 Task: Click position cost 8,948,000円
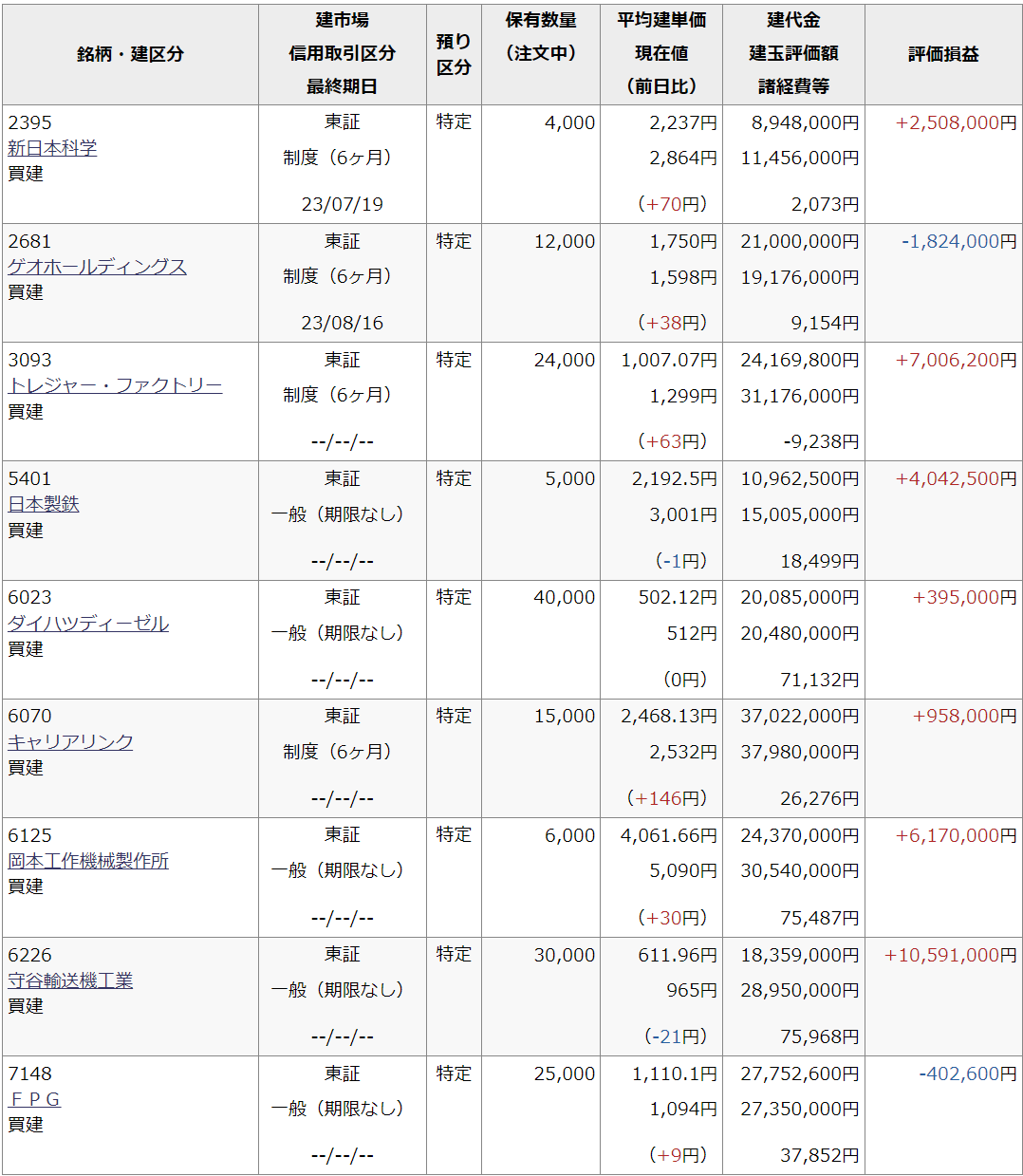pyautogui.click(x=805, y=122)
